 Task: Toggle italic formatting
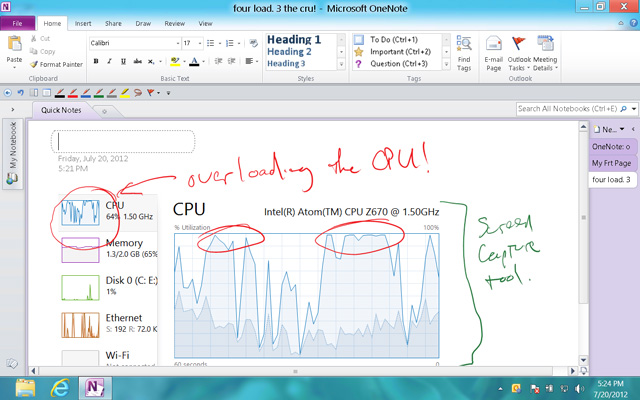109,61
